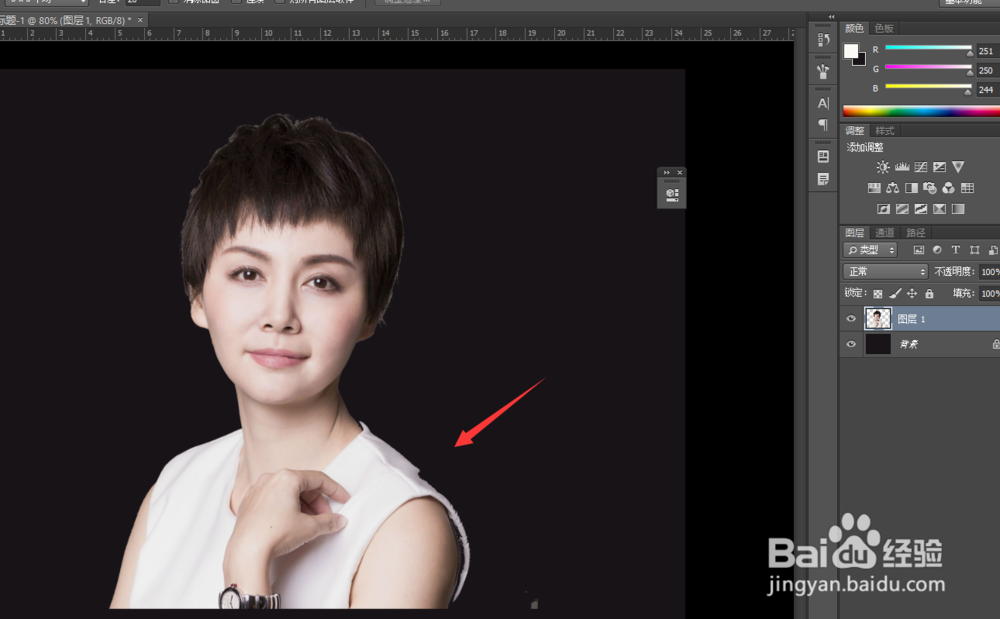This screenshot has height=619, width=1000.
Task: Open the Paragraph panel dock icon
Action: (x=823, y=124)
